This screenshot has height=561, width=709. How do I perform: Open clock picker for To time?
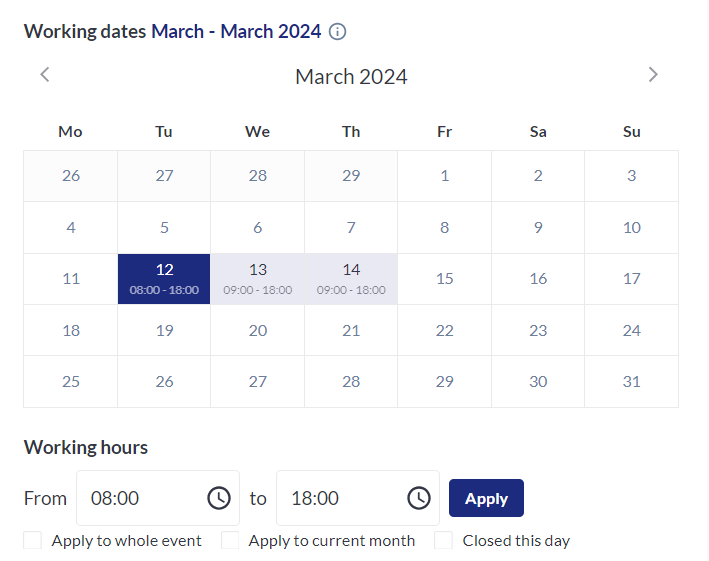tap(418, 498)
